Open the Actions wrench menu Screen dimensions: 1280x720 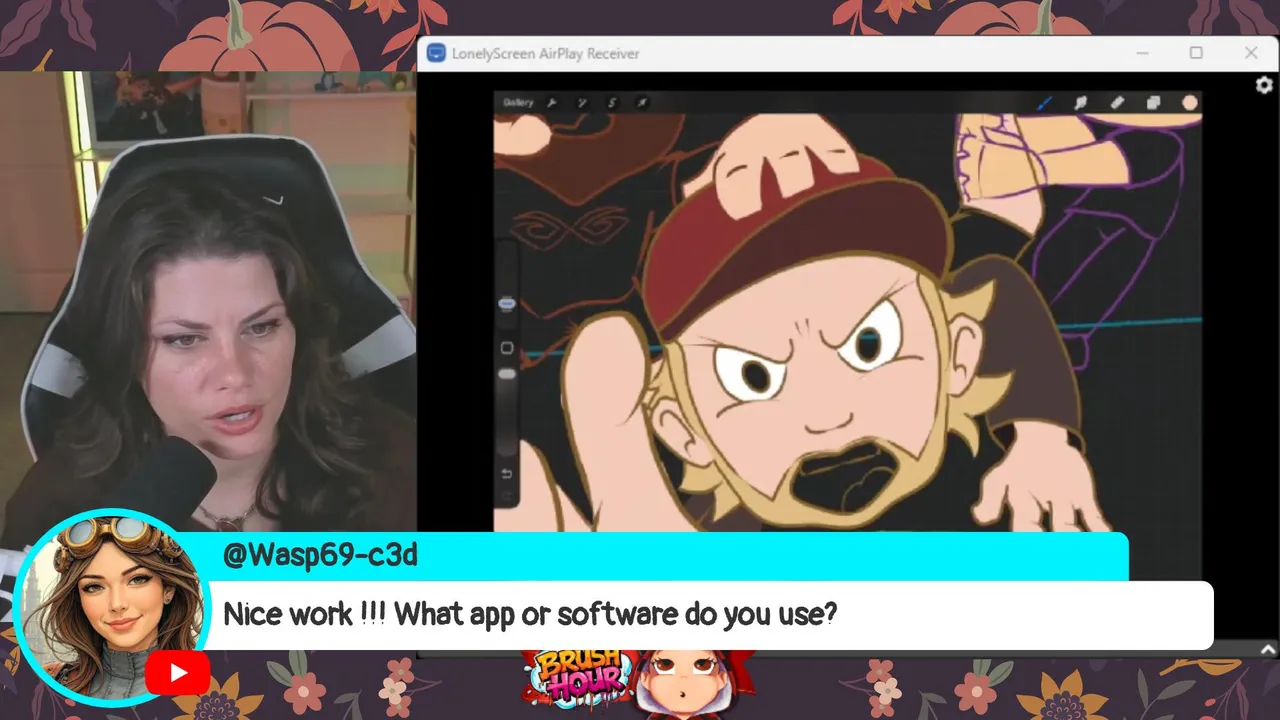[x=551, y=102]
